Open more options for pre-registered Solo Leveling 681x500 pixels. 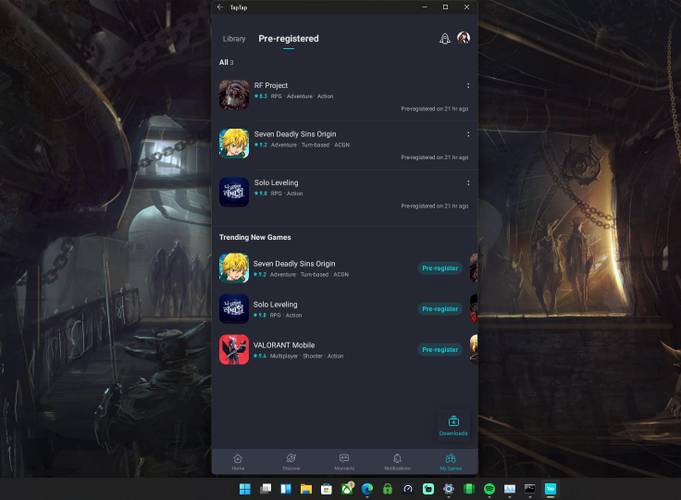(468, 183)
